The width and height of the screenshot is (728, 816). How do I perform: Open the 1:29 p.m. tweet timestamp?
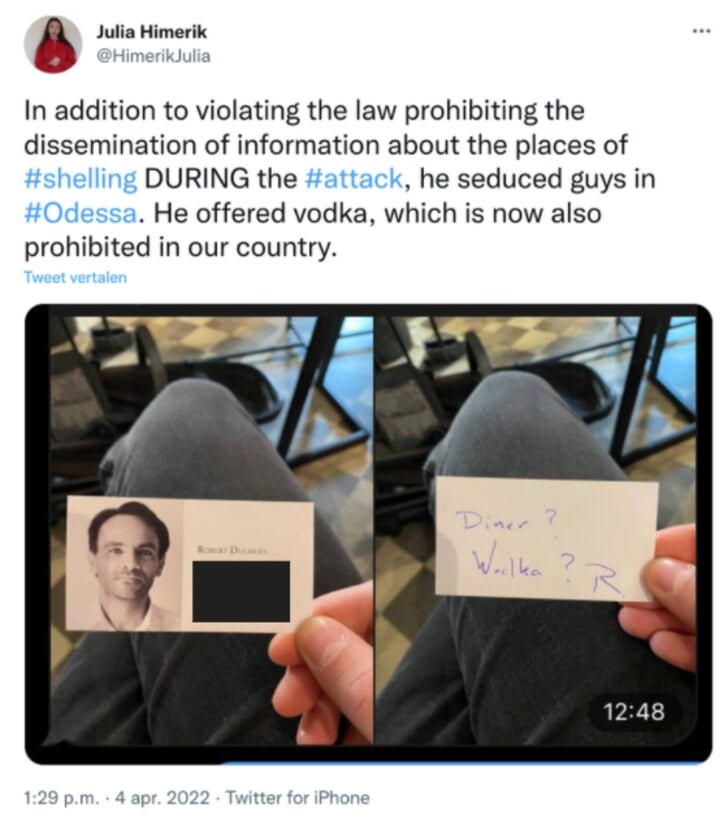(61, 797)
